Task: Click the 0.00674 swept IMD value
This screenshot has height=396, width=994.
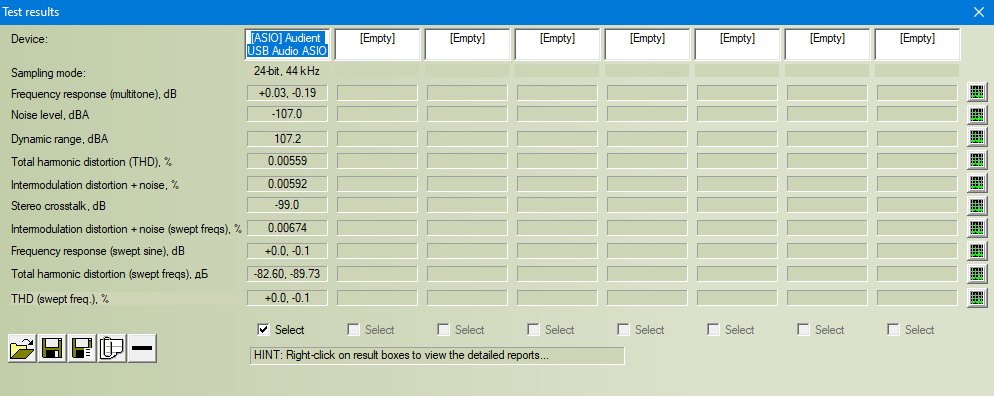Action: pos(287,227)
